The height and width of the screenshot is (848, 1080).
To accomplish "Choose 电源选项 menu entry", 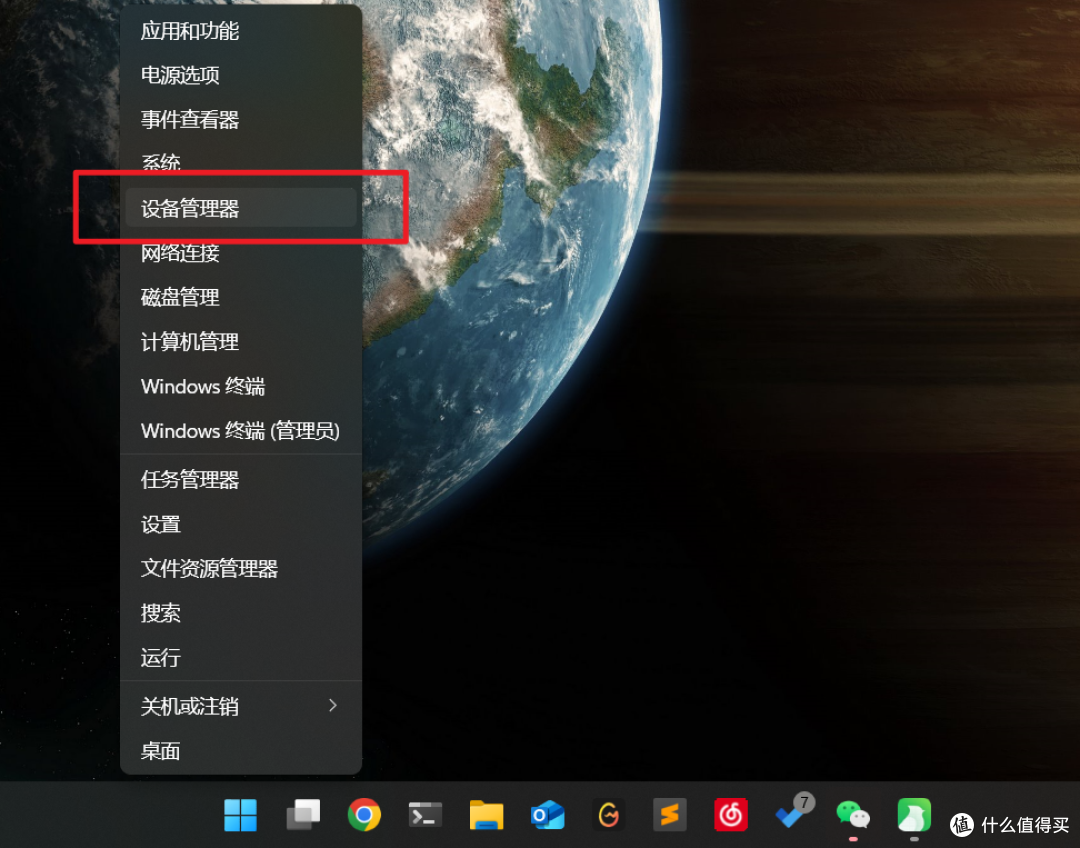I will (241, 75).
